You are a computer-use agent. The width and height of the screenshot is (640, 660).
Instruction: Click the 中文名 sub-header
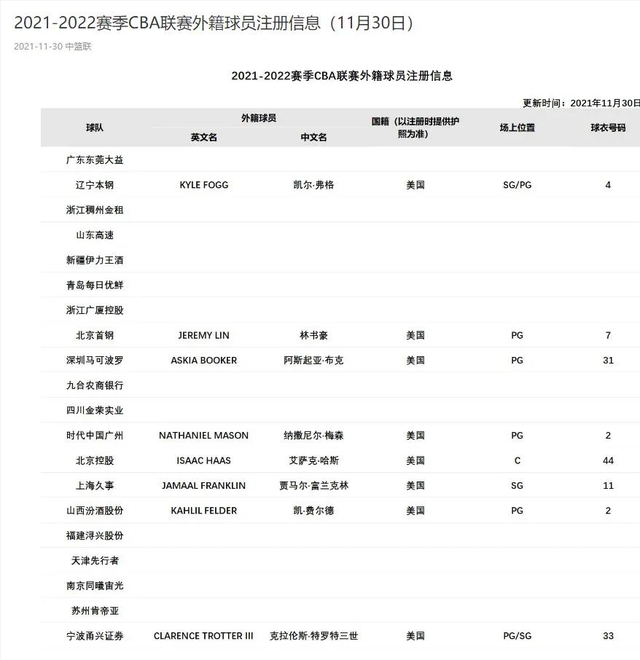pos(314,137)
